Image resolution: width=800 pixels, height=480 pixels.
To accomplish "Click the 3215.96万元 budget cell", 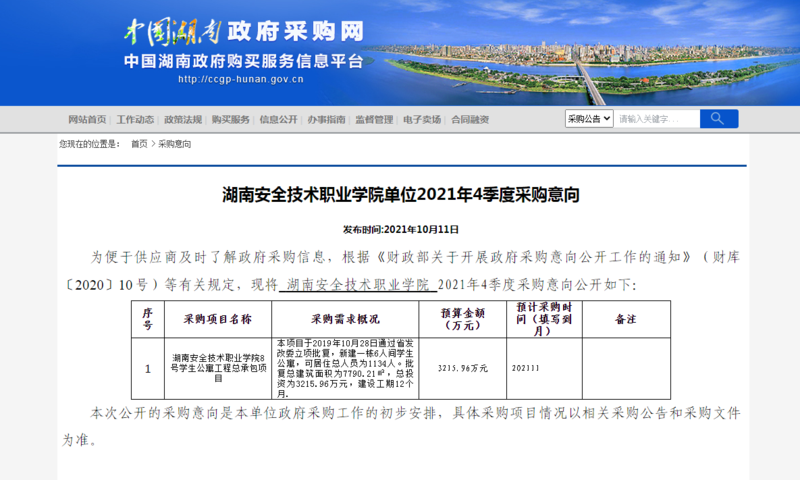I will pos(463,368).
